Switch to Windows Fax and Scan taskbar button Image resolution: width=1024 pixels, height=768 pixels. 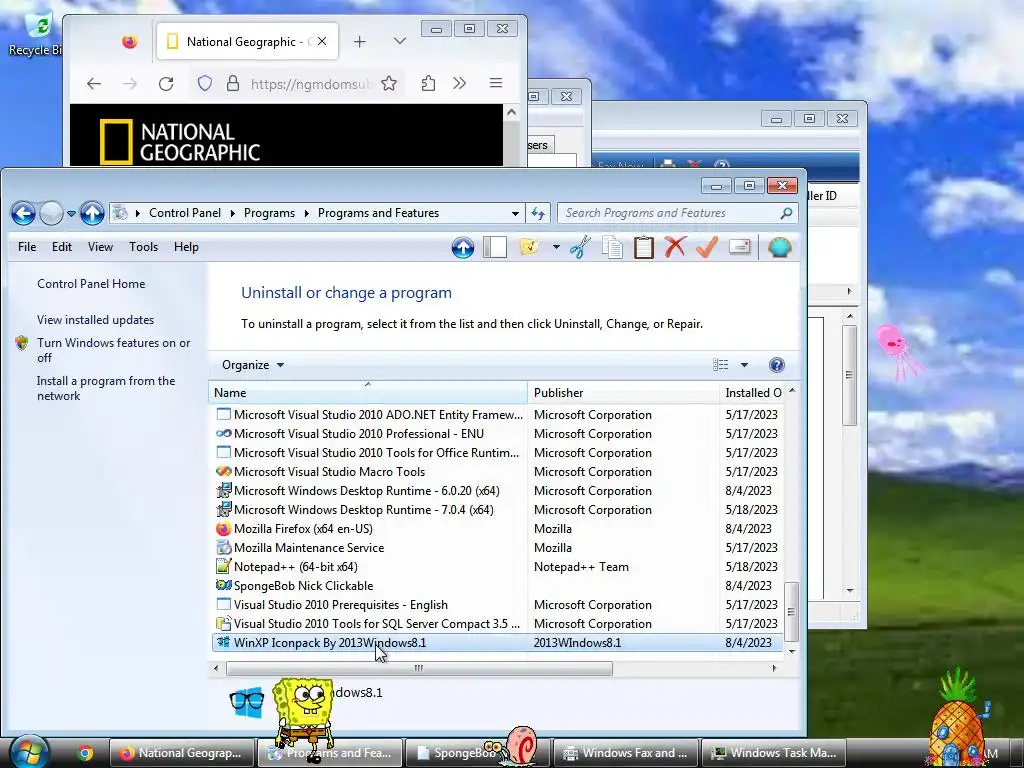pos(626,753)
